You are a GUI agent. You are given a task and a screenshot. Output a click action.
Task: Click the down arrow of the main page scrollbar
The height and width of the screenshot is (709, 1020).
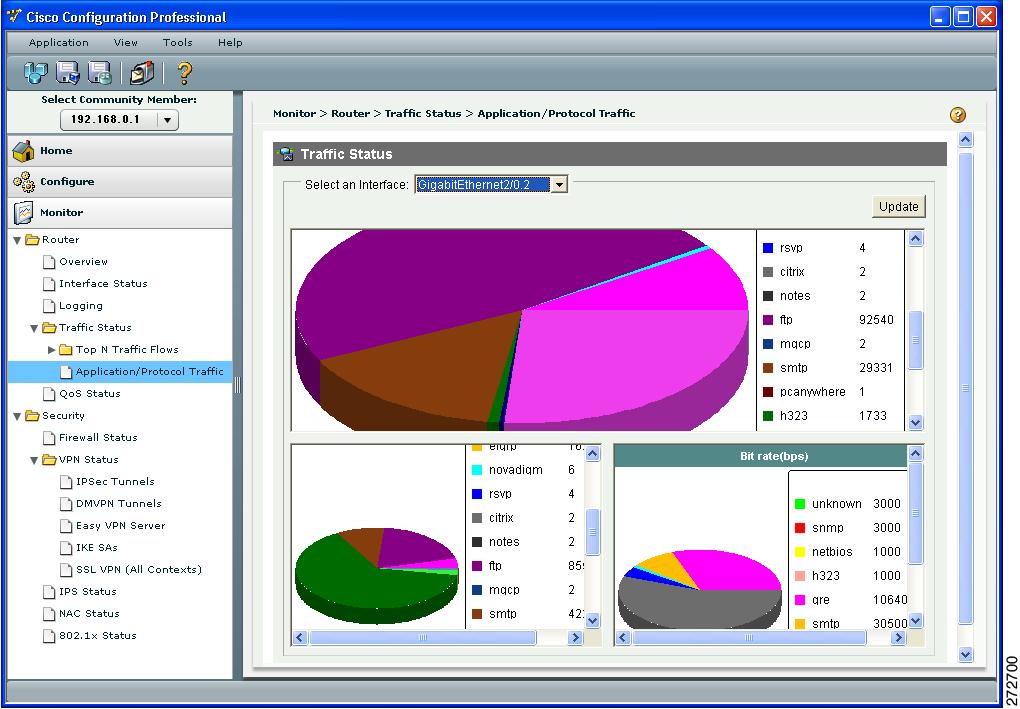[965, 654]
